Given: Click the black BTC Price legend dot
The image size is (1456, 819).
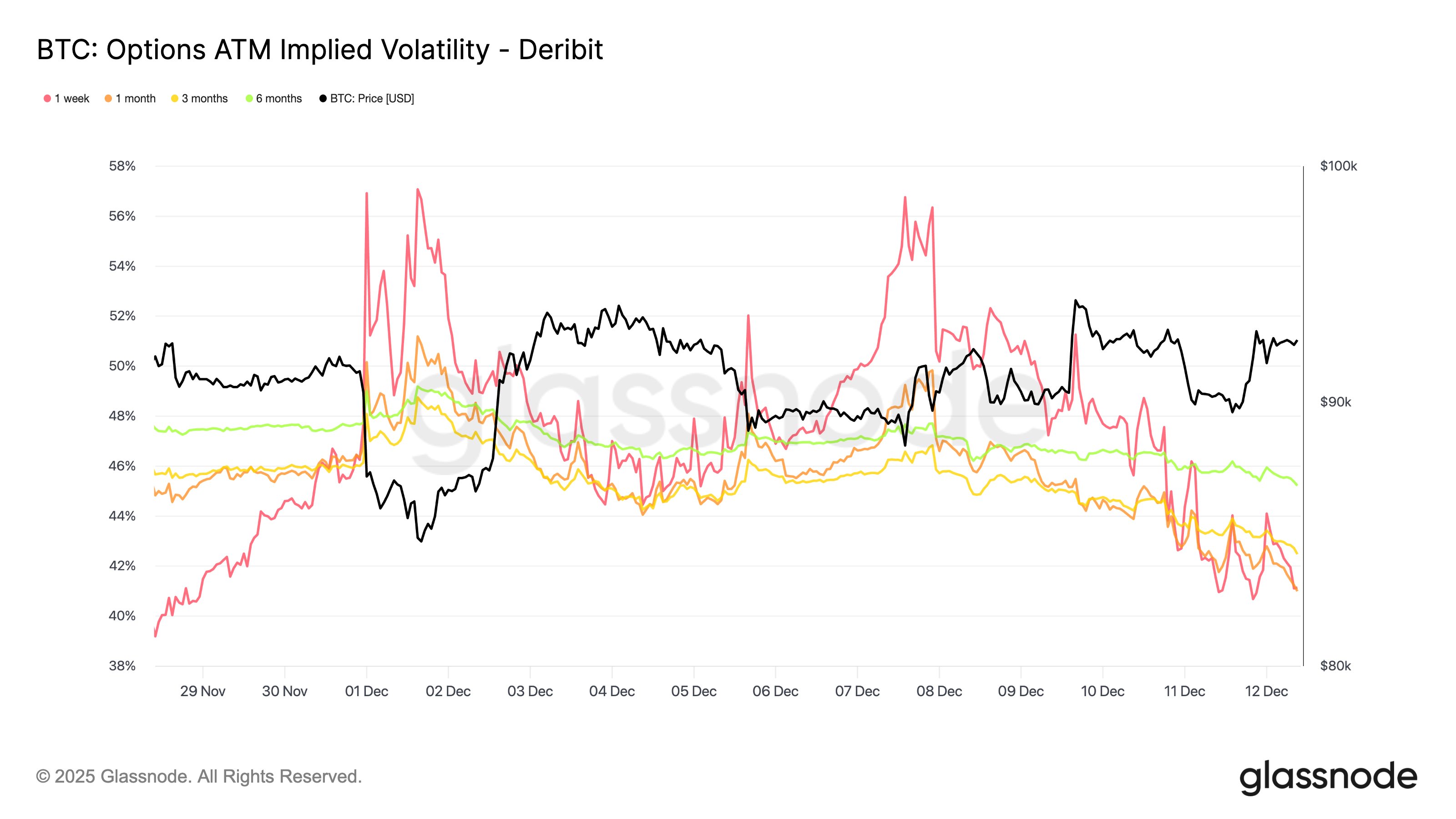Looking at the screenshot, I should (x=324, y=99).
